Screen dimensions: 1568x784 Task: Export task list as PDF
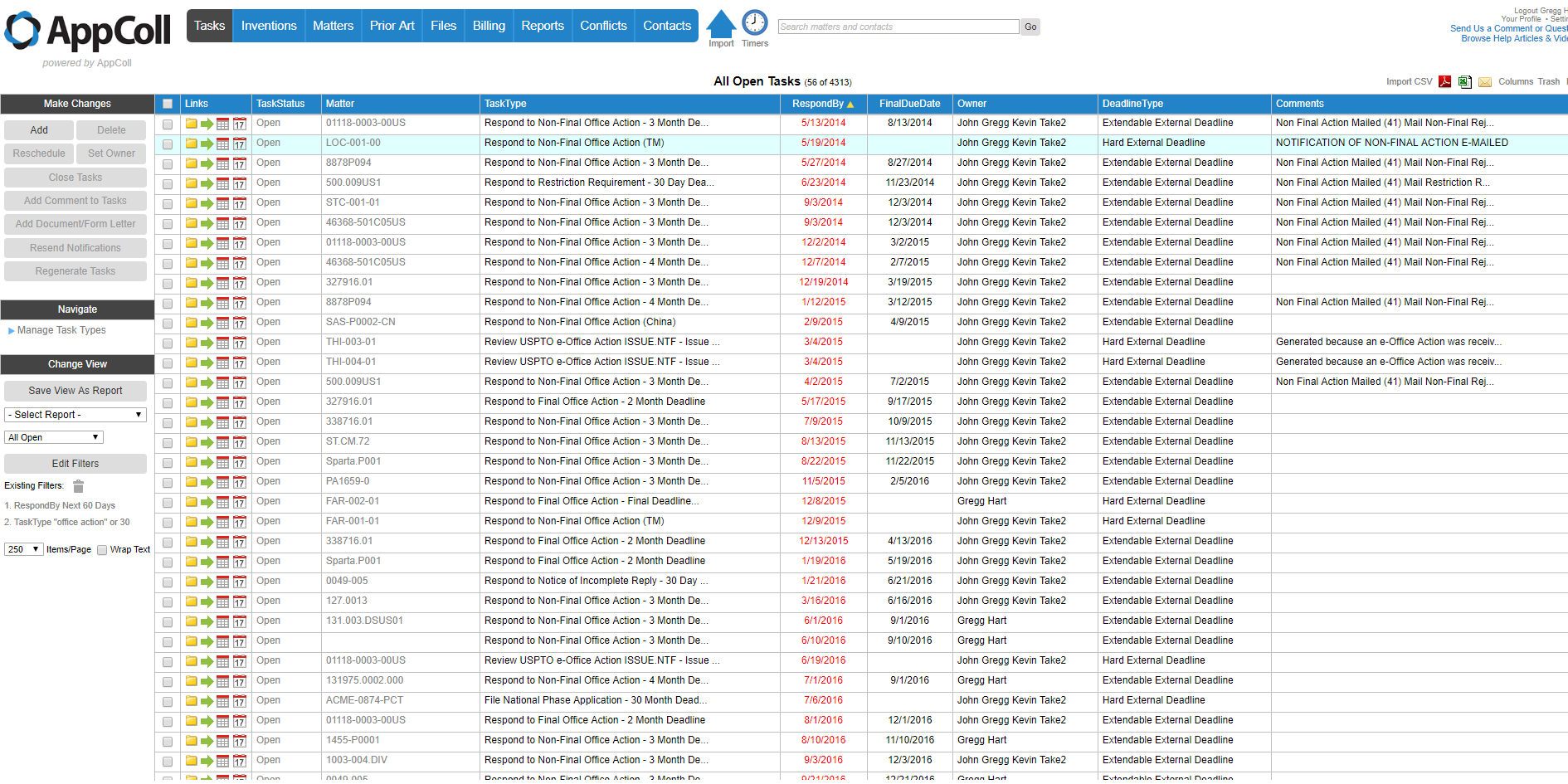[1444, 81]
